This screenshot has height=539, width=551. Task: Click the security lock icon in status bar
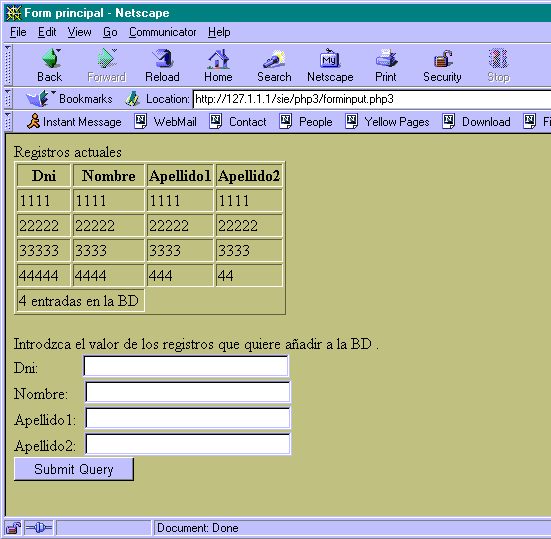tap(13, 528)
